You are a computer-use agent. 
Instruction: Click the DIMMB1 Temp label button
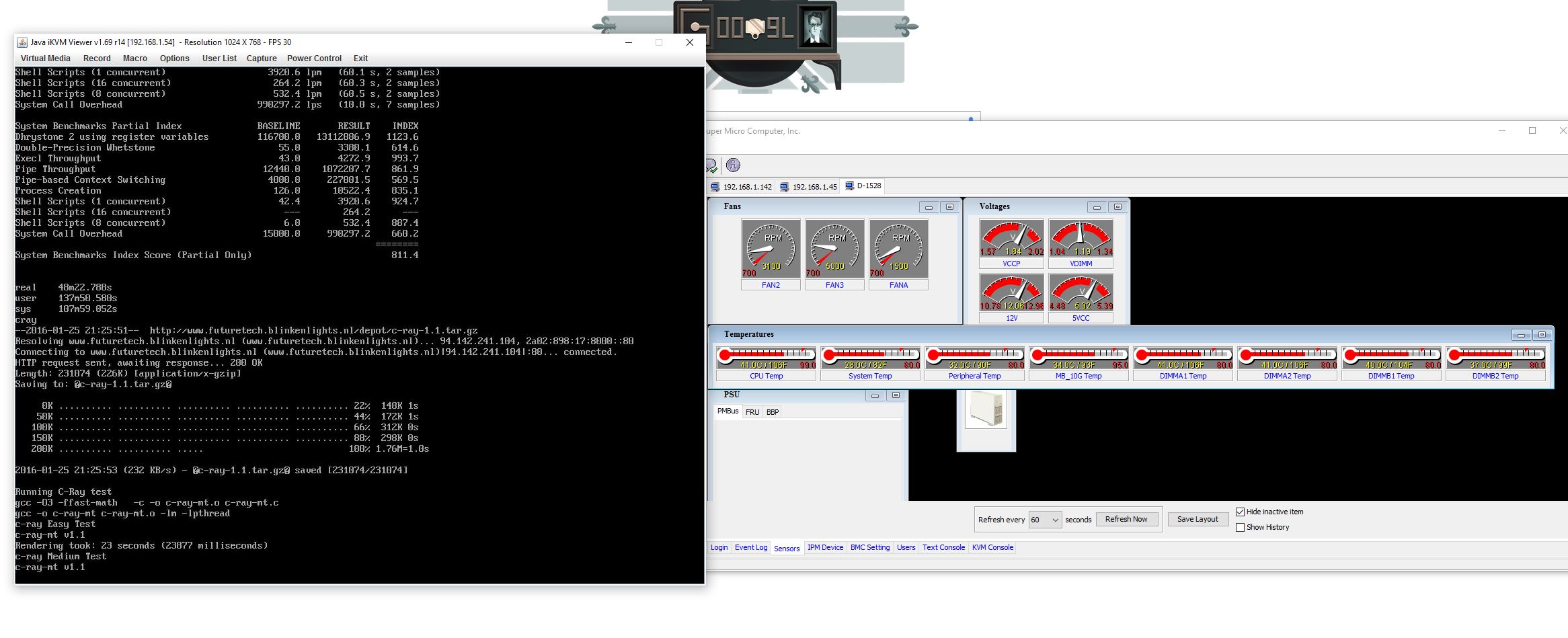coord(1391,376)
